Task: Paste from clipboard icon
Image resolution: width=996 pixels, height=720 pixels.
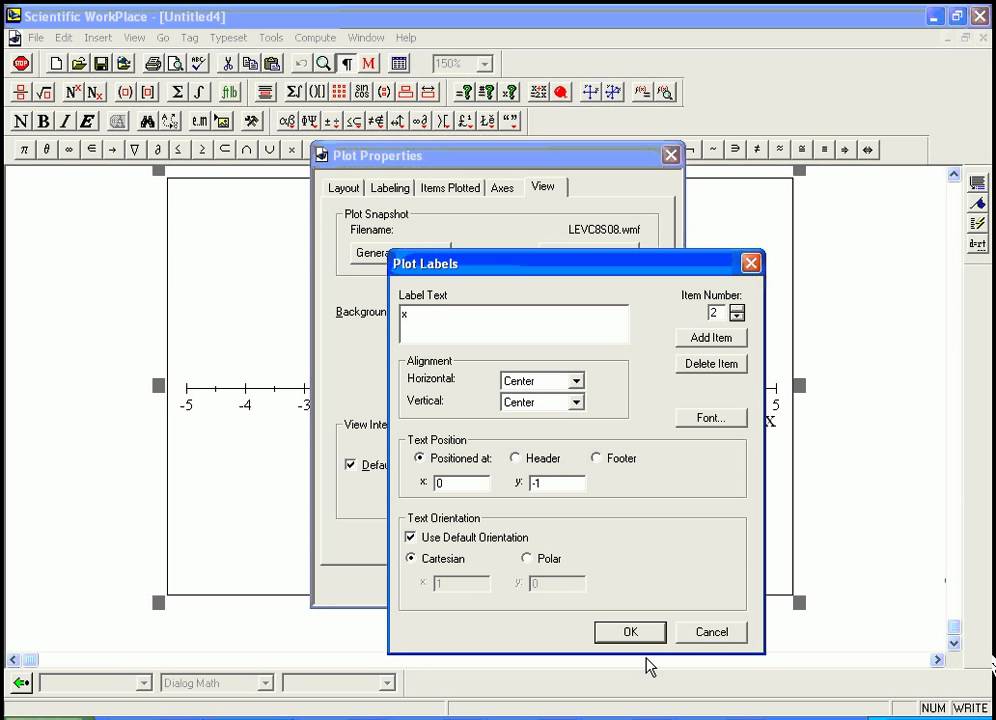Action: click(273, 64)
